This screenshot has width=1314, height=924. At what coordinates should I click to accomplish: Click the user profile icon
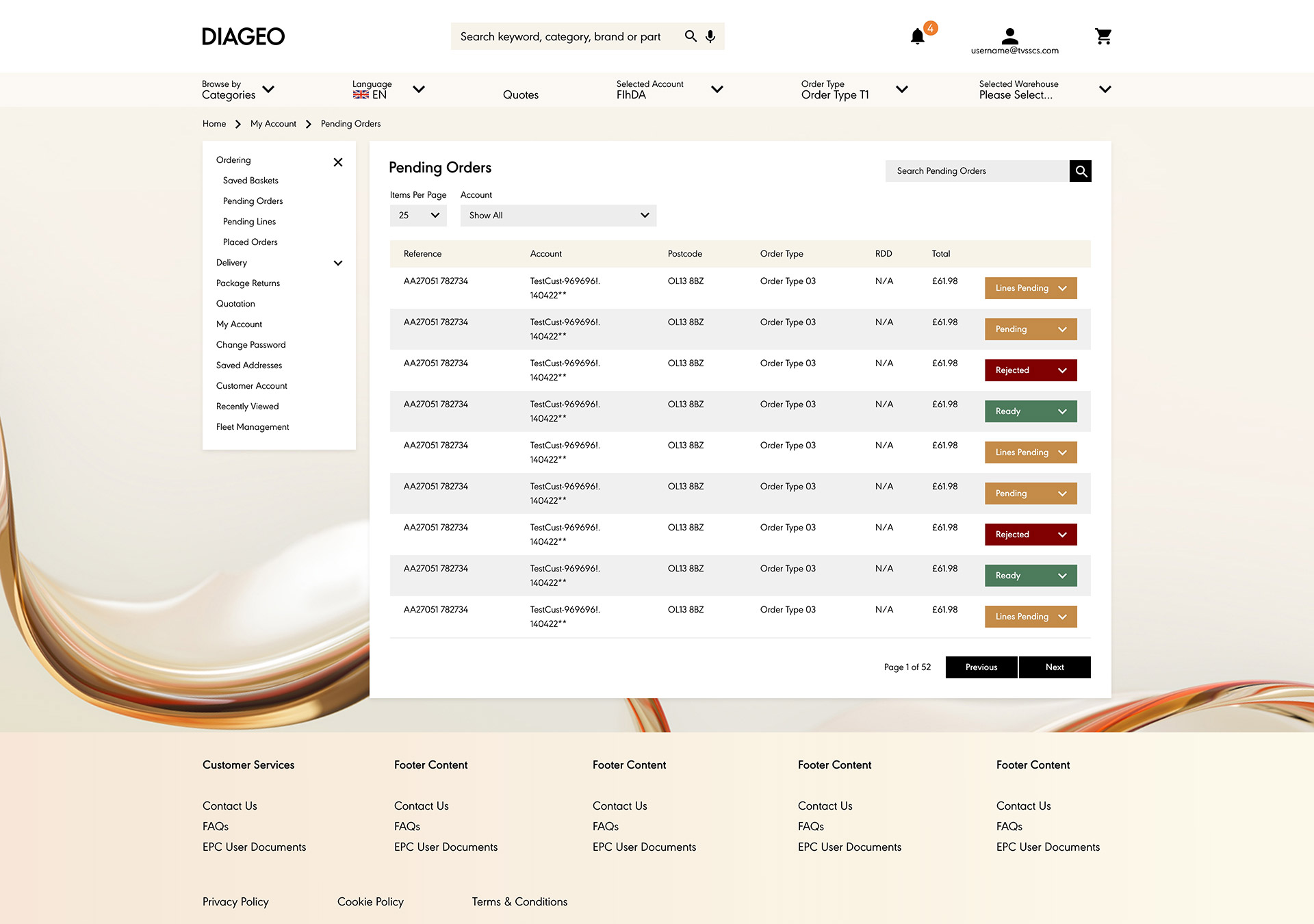coord(1009,35)
